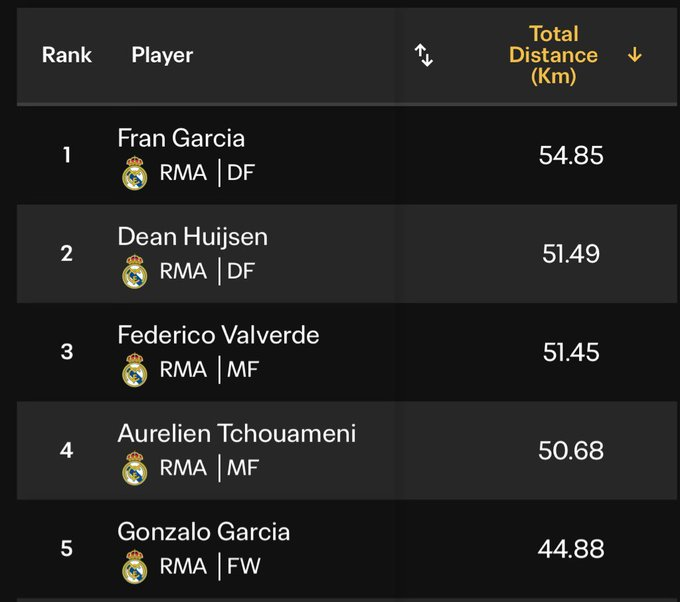Click the Rank column header

tap(67, 55)
